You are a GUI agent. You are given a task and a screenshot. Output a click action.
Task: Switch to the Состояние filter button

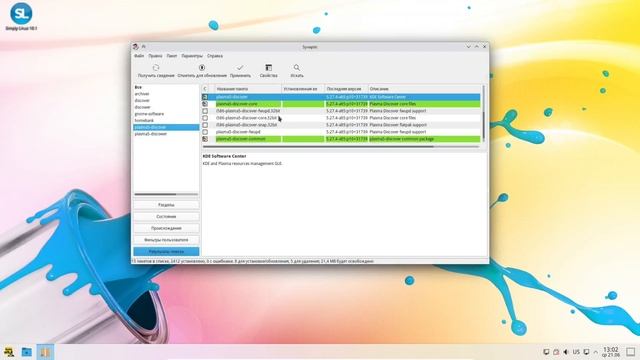click(x=166, y=217)
